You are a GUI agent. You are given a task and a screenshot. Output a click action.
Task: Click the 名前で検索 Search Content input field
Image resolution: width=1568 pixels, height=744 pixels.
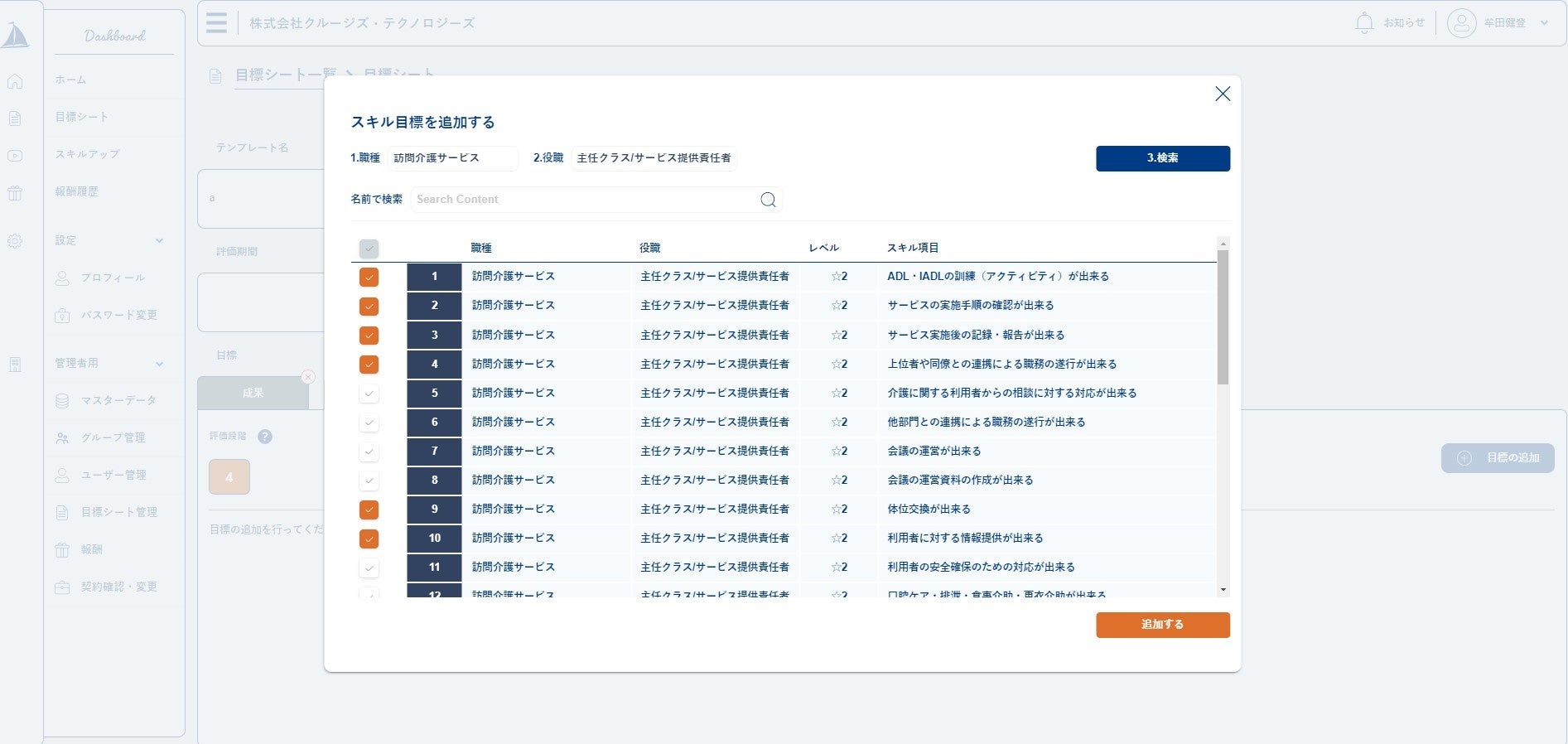tap(596, 200)
